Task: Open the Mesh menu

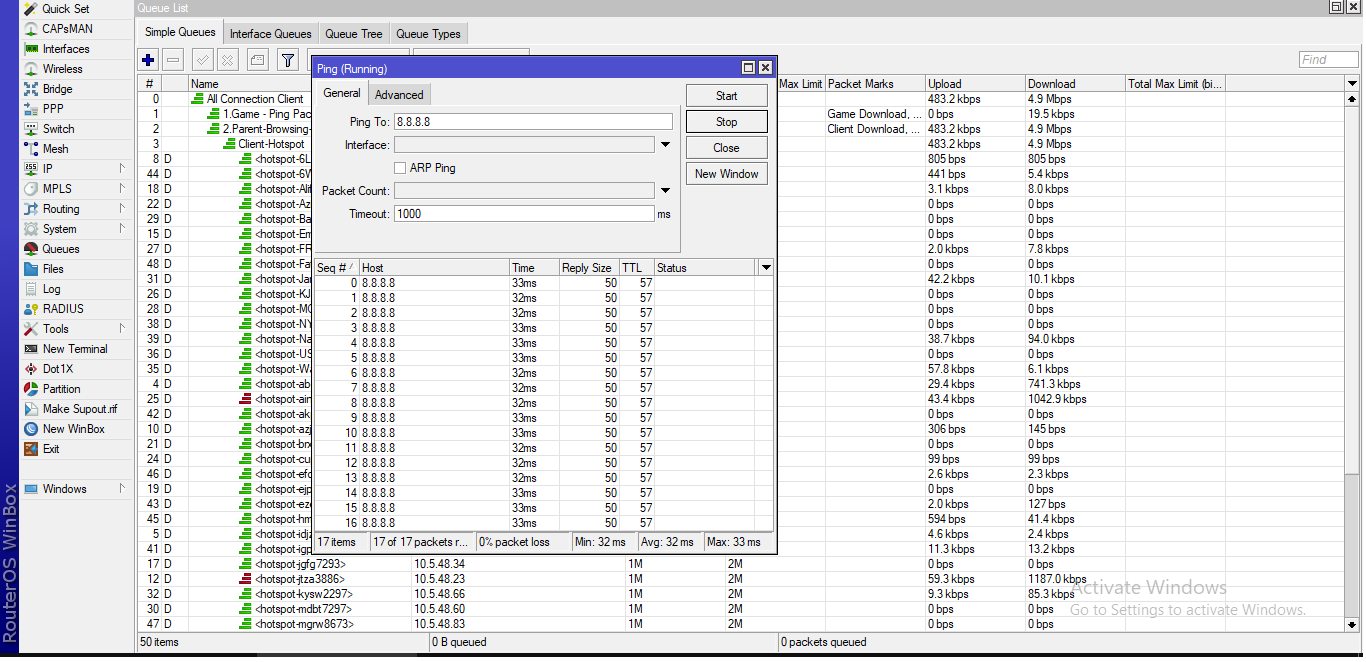Action: [x=55, y=149]
